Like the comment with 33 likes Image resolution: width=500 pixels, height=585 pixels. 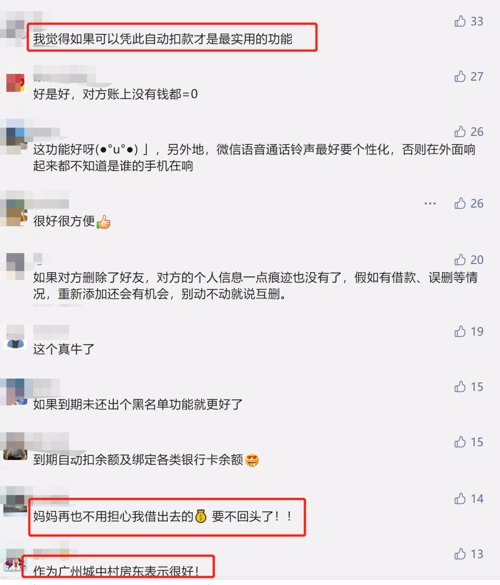click(460, 21)
